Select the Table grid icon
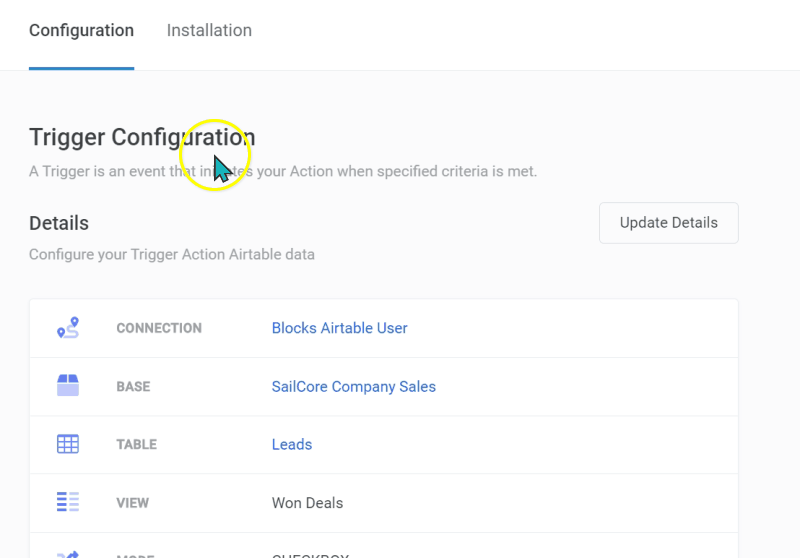Screen dimensions: 800x558 coord(67,444)
